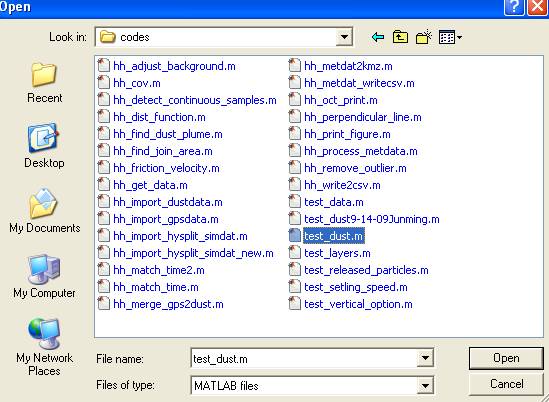
Task: Close the Open dialog window
Action: (537, 7)
